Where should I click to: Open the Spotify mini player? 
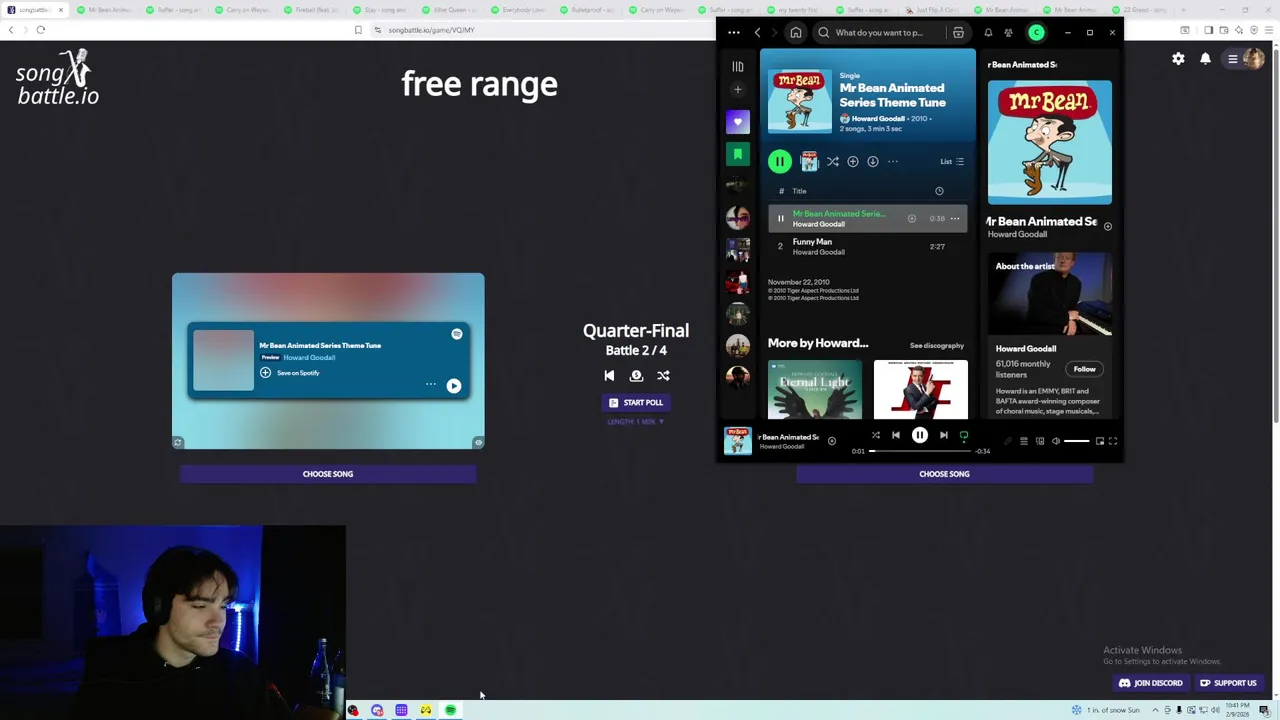[x=1099, y=441]
